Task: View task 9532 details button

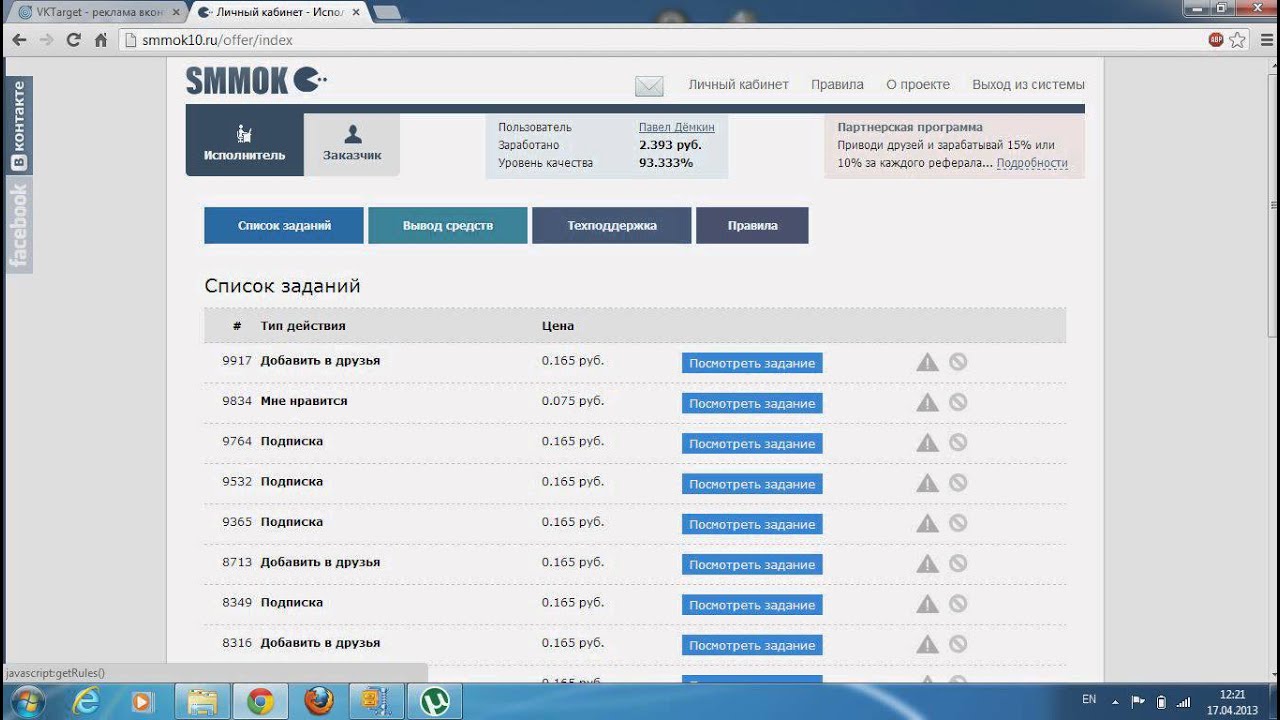Action: 752,484
